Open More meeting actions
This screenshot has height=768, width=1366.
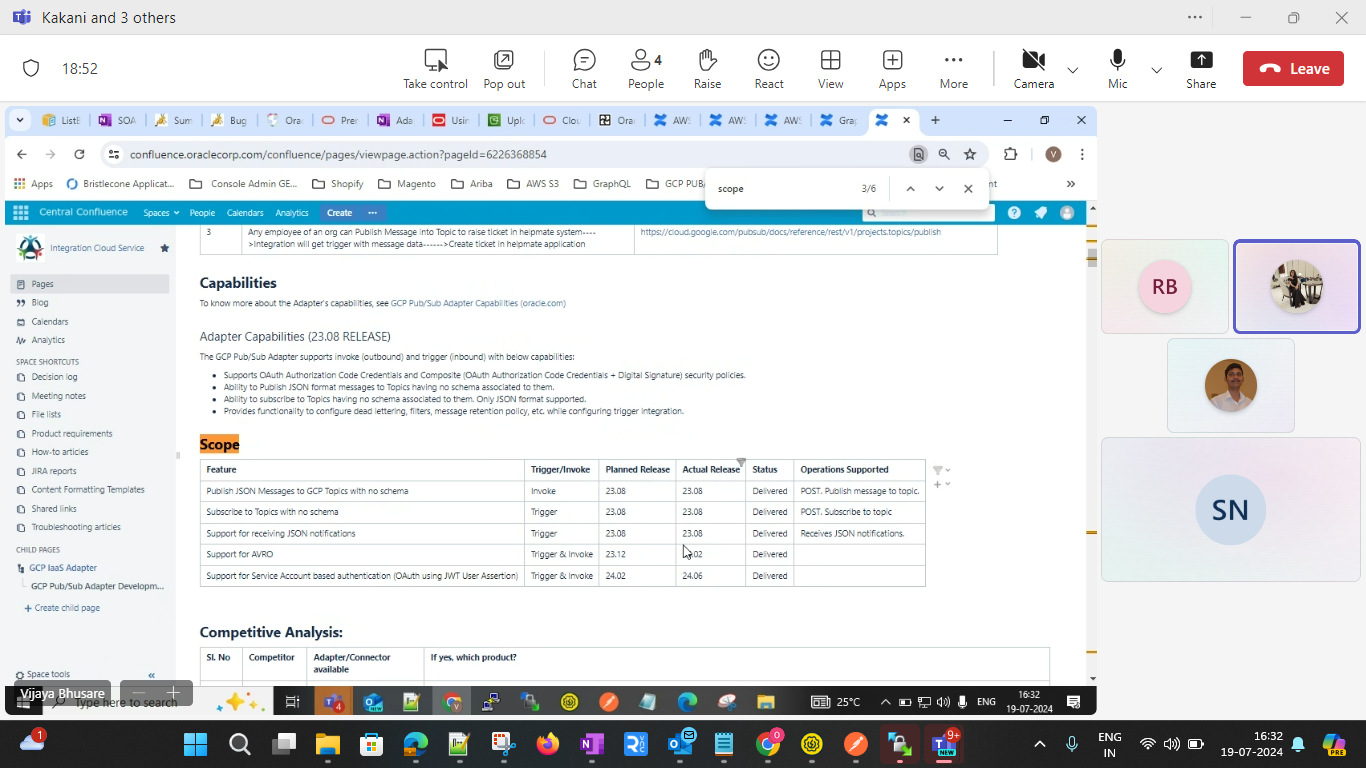[x=954, y=69]
